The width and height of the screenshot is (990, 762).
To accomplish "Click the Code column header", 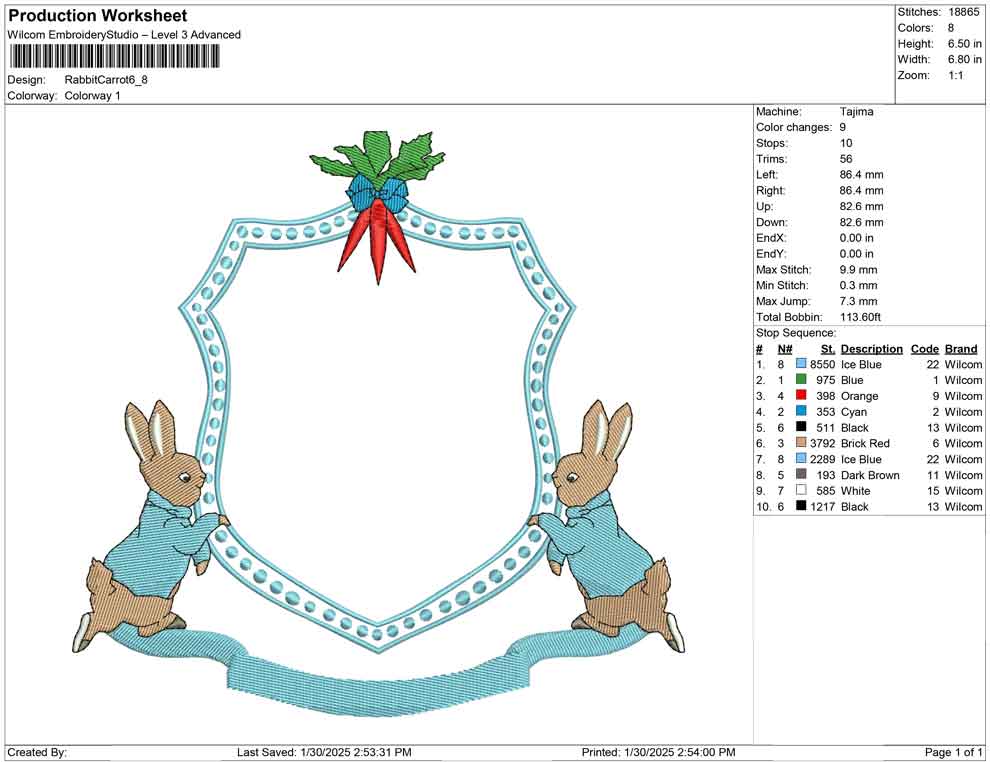I will coord(924,349).
